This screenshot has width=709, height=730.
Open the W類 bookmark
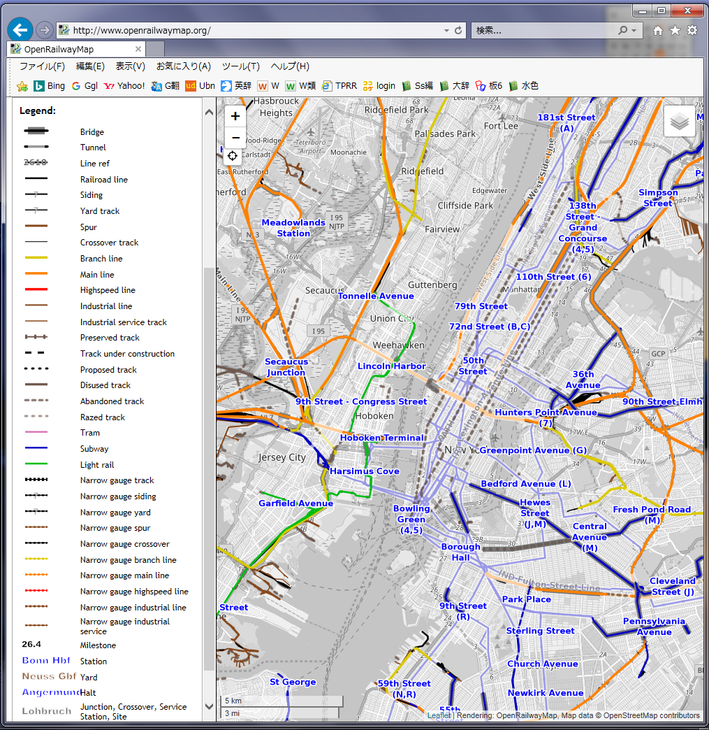tap(301, 86)
